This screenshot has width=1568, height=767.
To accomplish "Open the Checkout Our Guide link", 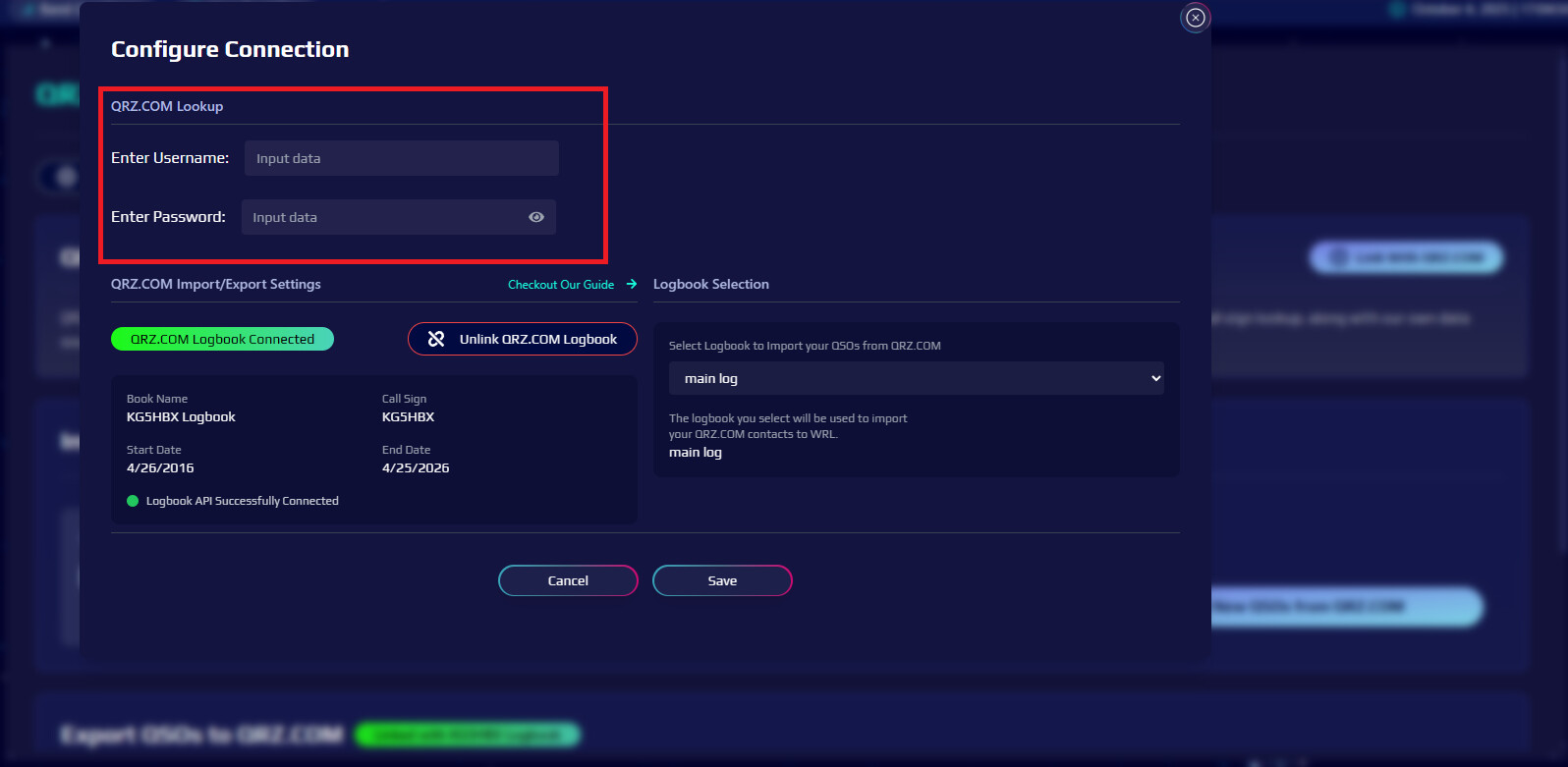I will pyautogui.click(x=561, y=285).
